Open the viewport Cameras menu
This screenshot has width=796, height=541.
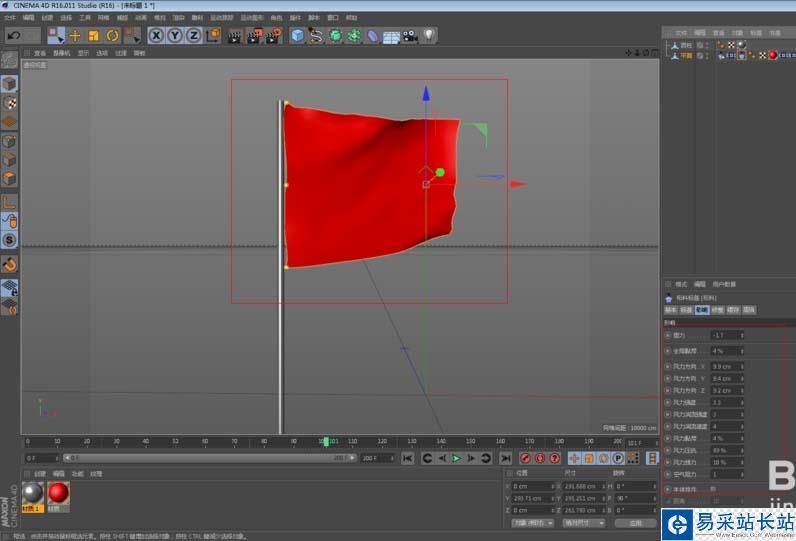pos(62,53)
